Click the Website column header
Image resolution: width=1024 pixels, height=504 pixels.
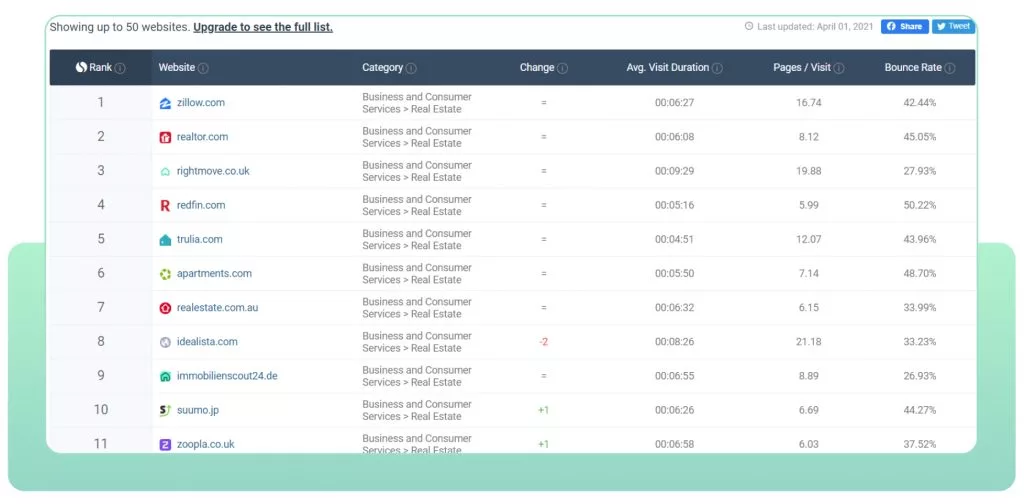tap(176, 67)
